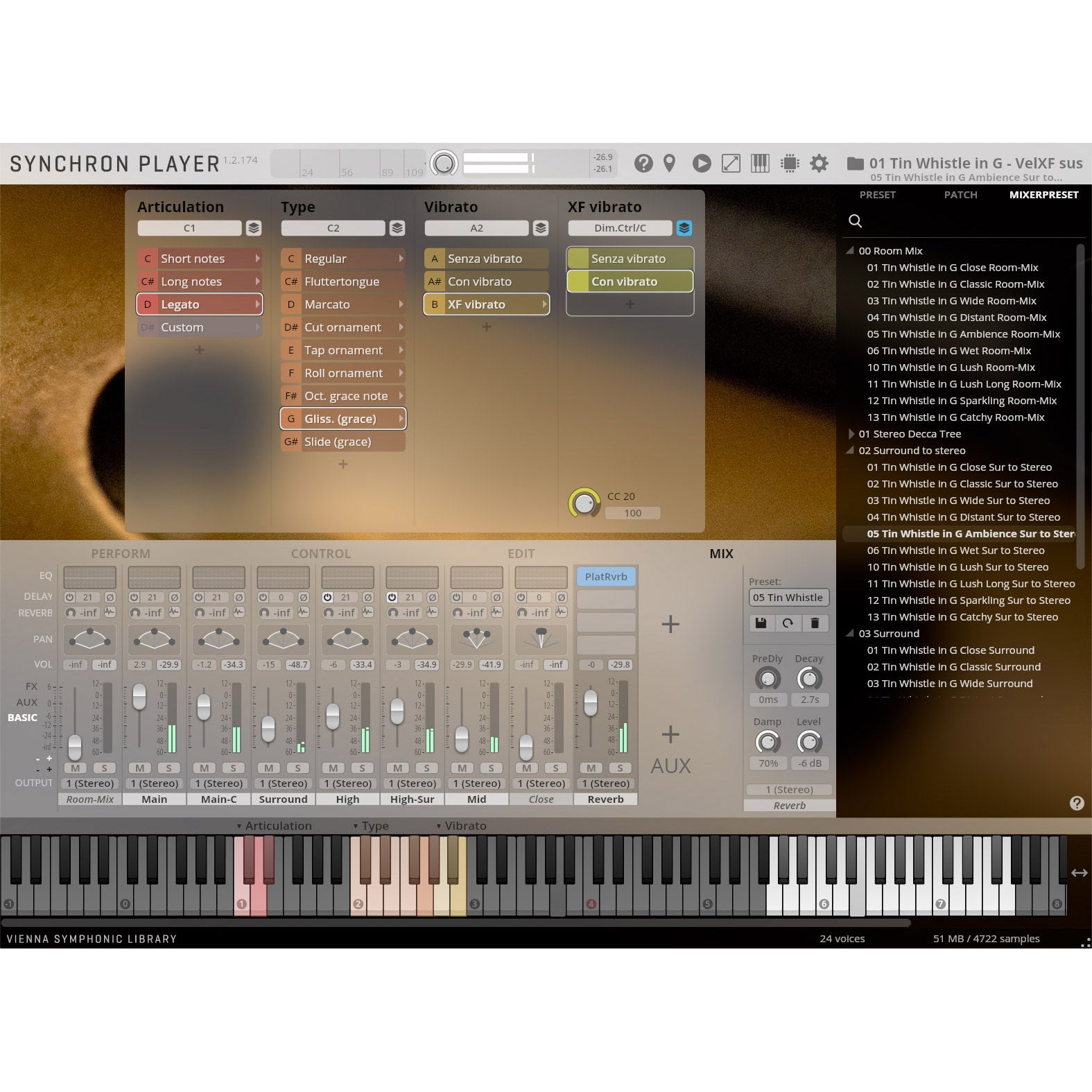Select the Short notes articulation
The height and width of the screenshot is (1092, 1092).
(x=200, y=259)
